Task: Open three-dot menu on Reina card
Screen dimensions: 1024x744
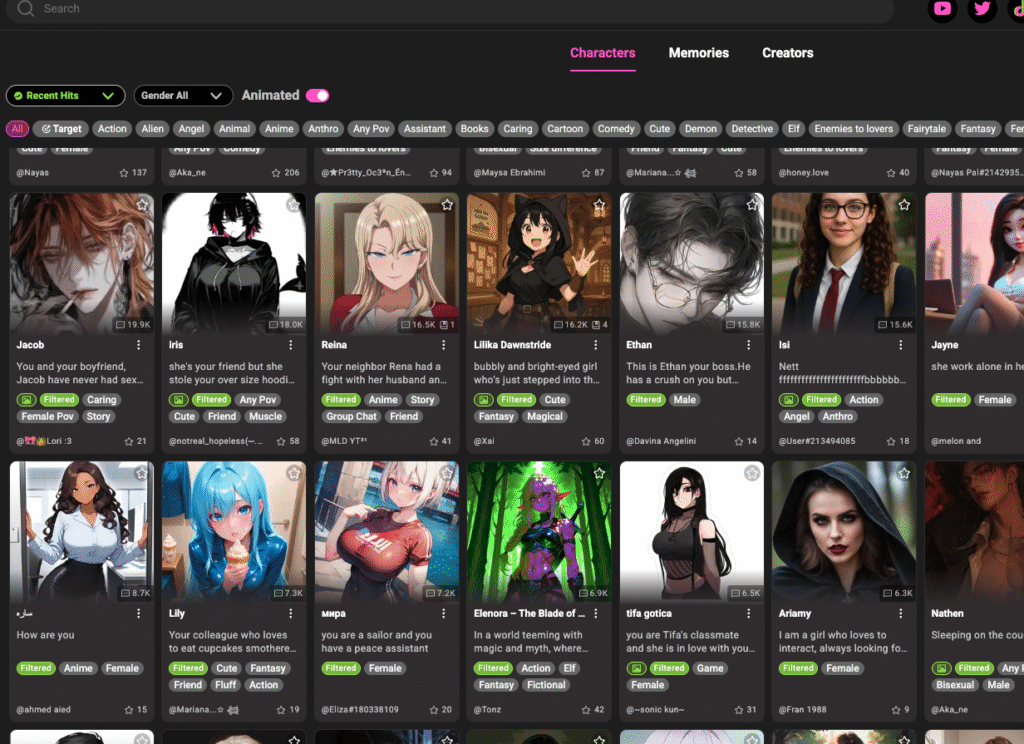Action: [443, 345]
